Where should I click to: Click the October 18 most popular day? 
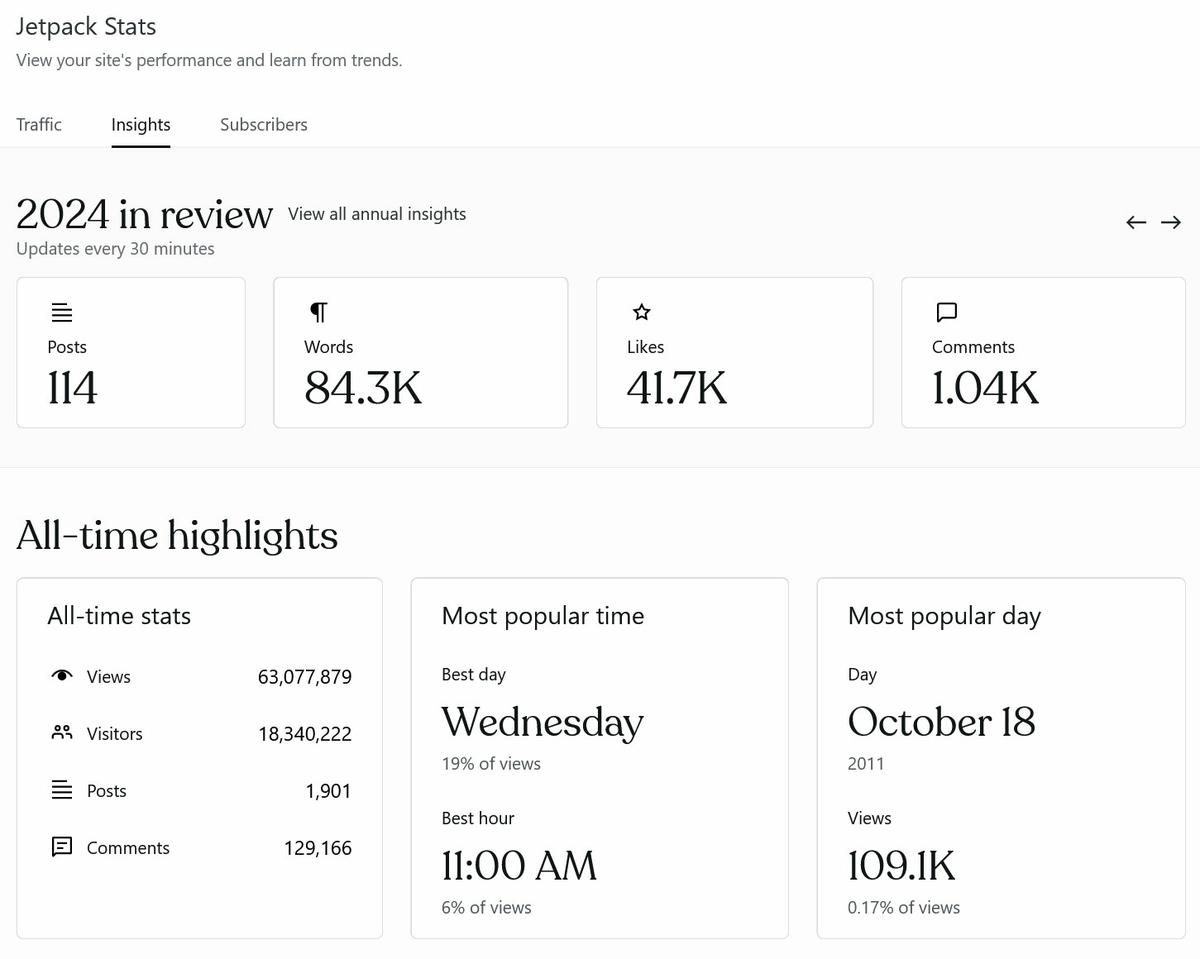click(941, 722)
